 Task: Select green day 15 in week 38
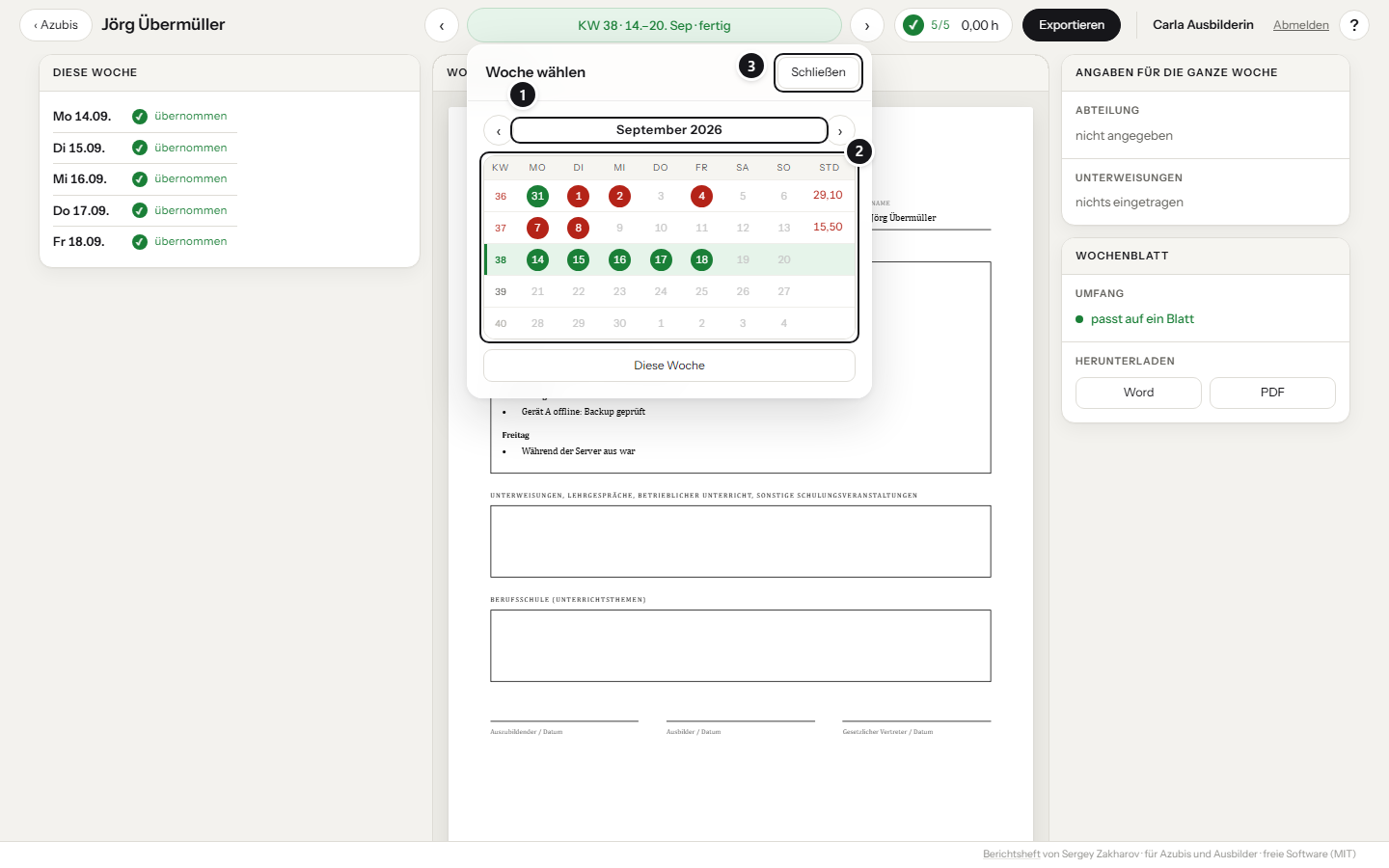[x=579, y=259]
